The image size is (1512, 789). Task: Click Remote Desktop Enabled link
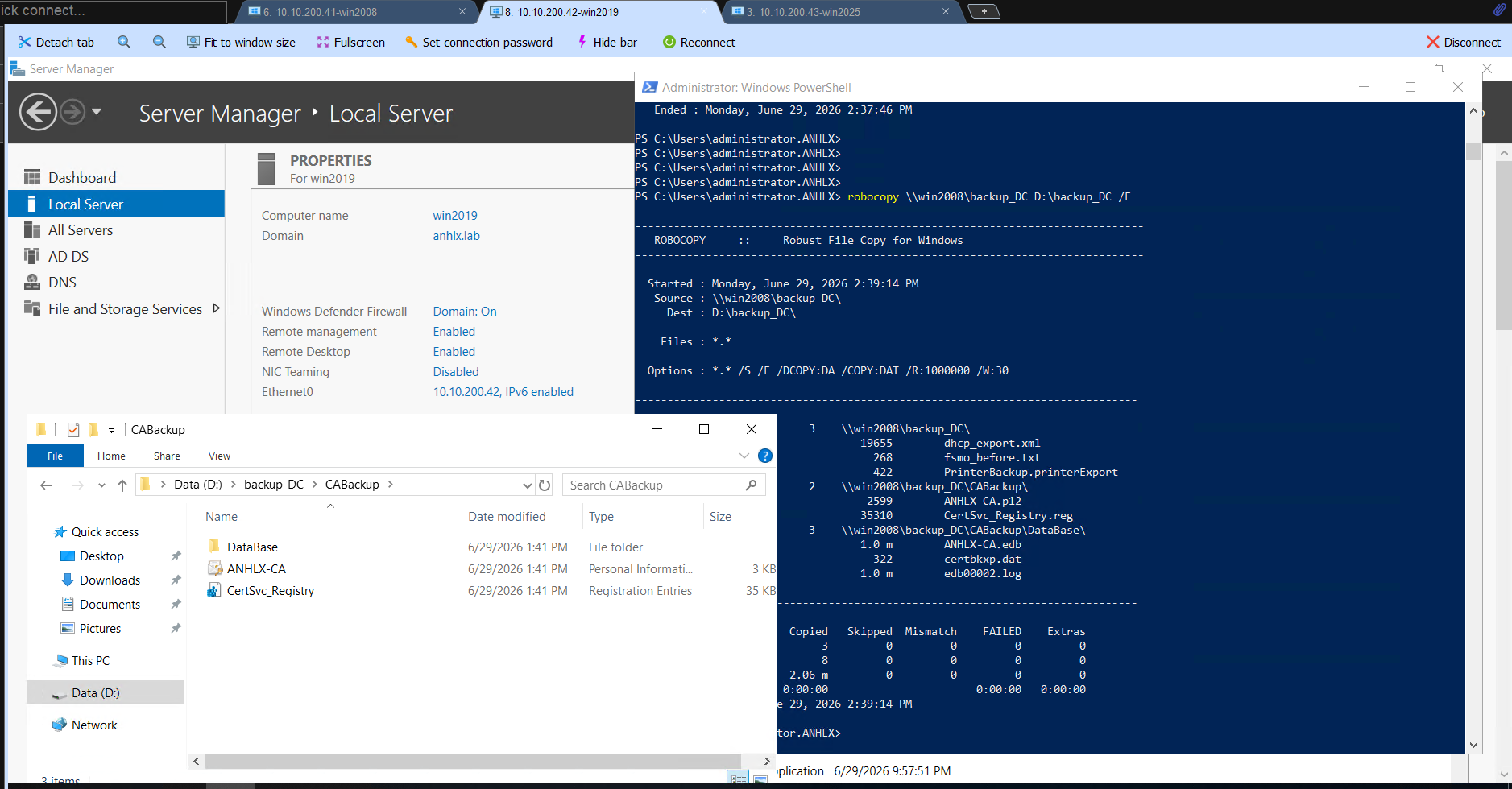(x=454, y=351)
